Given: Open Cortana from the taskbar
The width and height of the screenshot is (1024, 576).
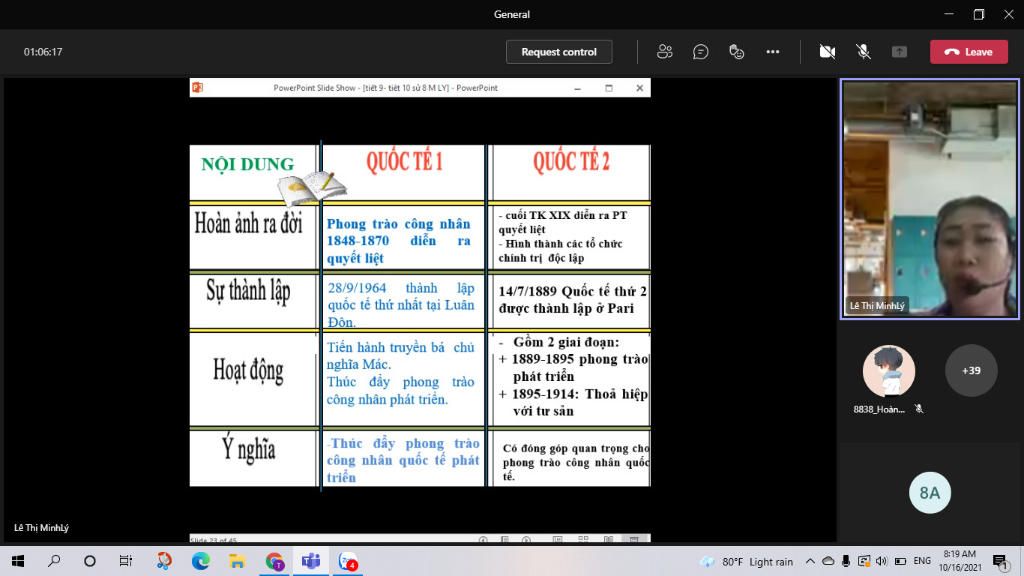Looking at the screenshot, I should click(x=90, y=561).
